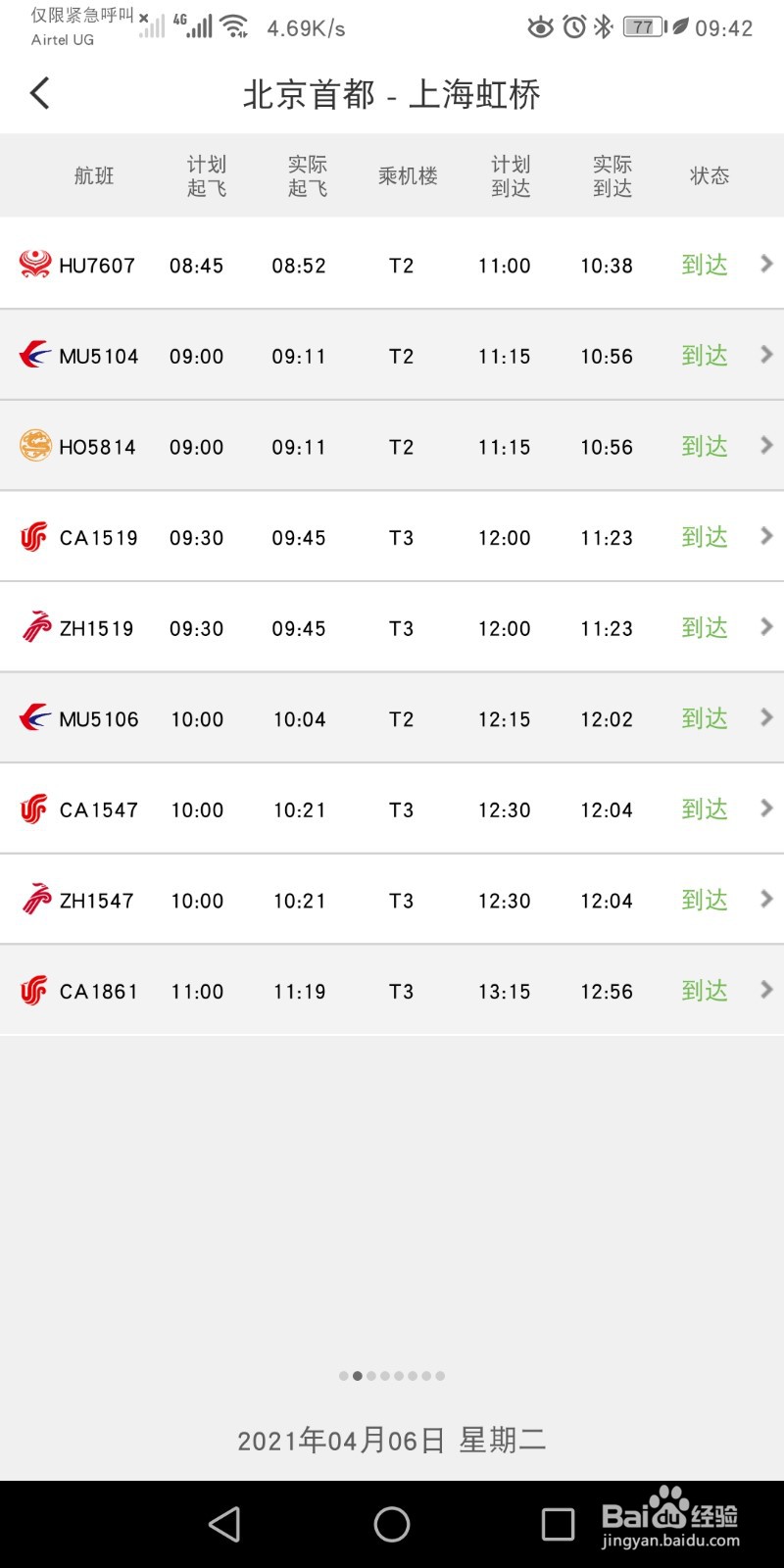Viewport: 784px width, 1568px height.
Task: Tap the Juneyao Airlines logo beside HO5814
Action: [x=35, y=446]
